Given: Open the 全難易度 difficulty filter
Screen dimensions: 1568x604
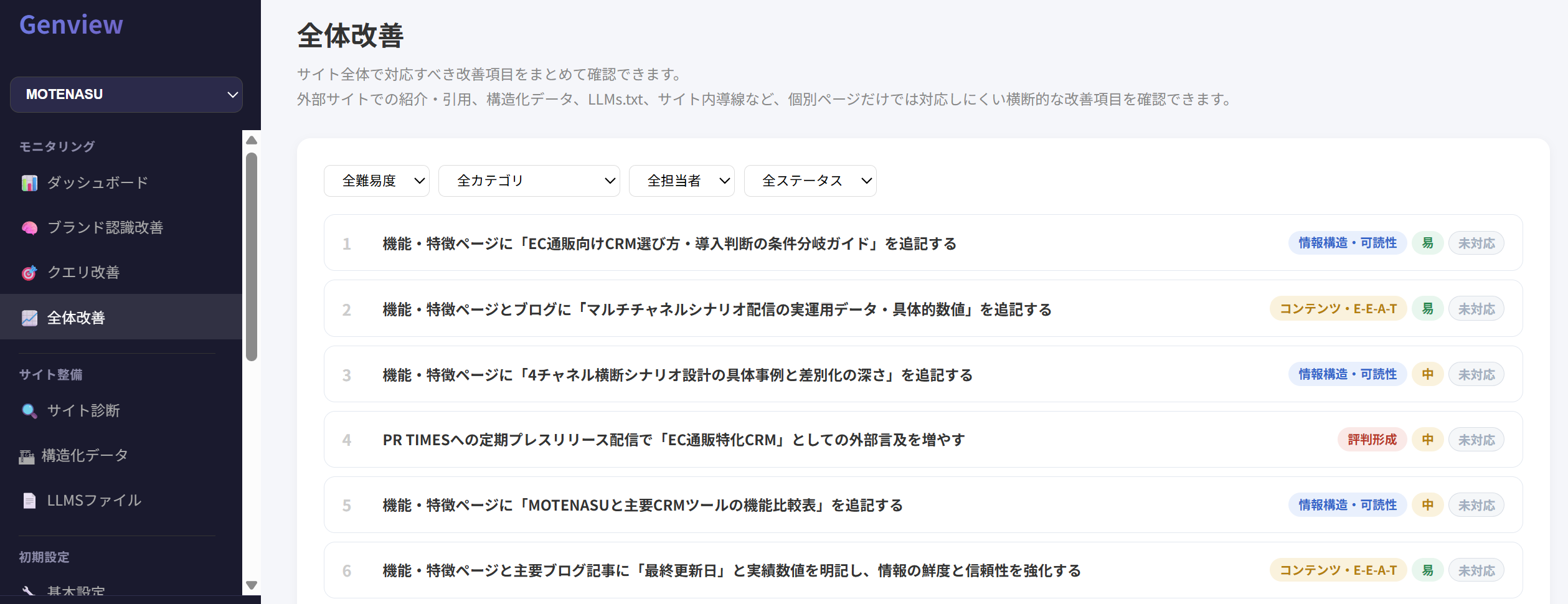Looking at the screenshot, I should tap(377, 181).
